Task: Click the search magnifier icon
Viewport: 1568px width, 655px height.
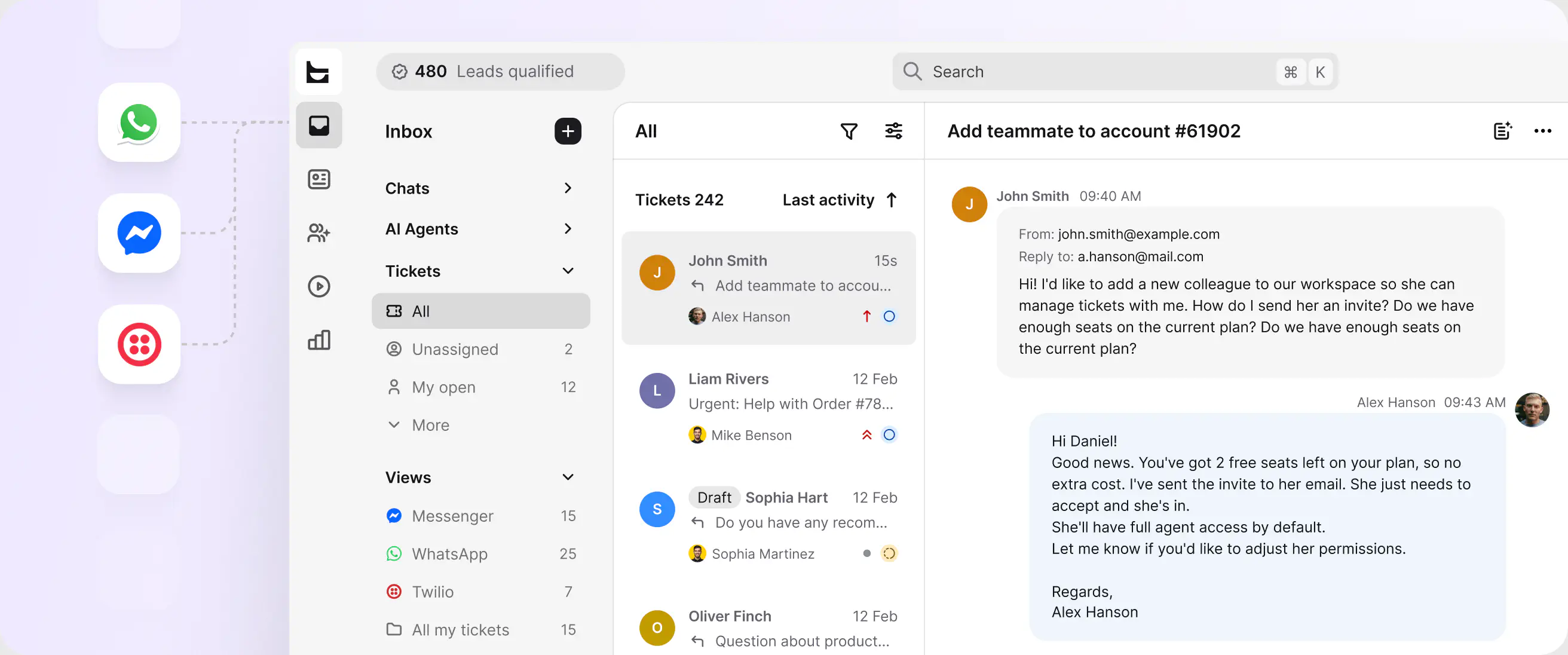Action: click(x=912, y=71)
